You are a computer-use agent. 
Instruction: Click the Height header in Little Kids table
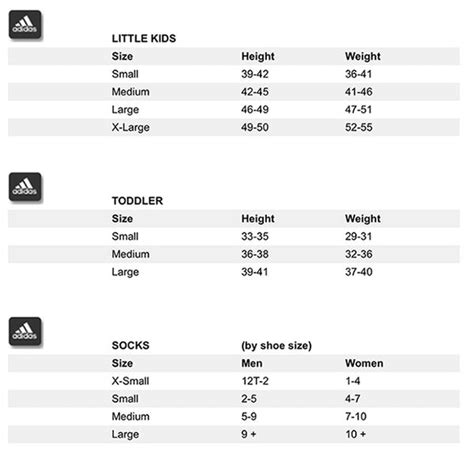tap(258, 56)
